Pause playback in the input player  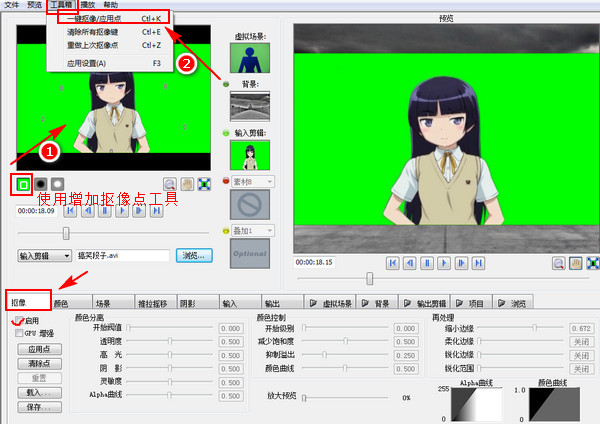pos(105,211)
